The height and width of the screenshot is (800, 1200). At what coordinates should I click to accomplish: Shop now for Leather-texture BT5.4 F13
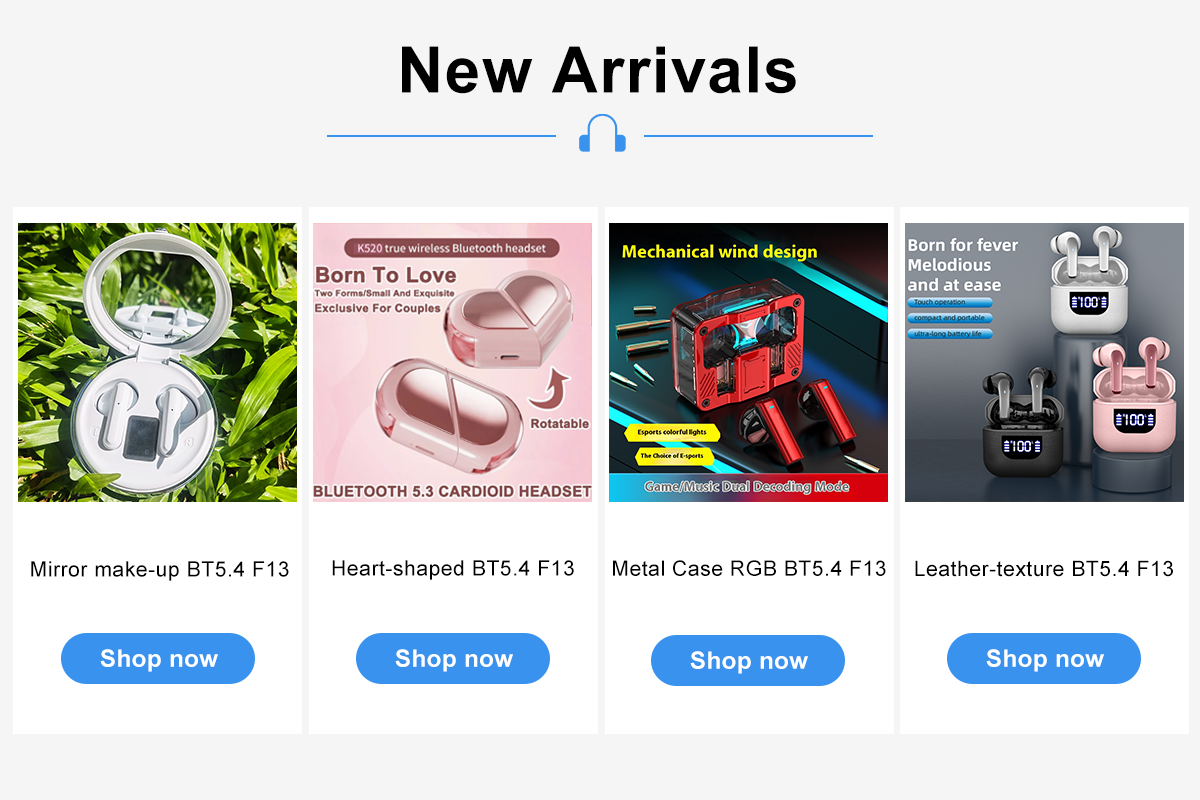pos(1044,658)
